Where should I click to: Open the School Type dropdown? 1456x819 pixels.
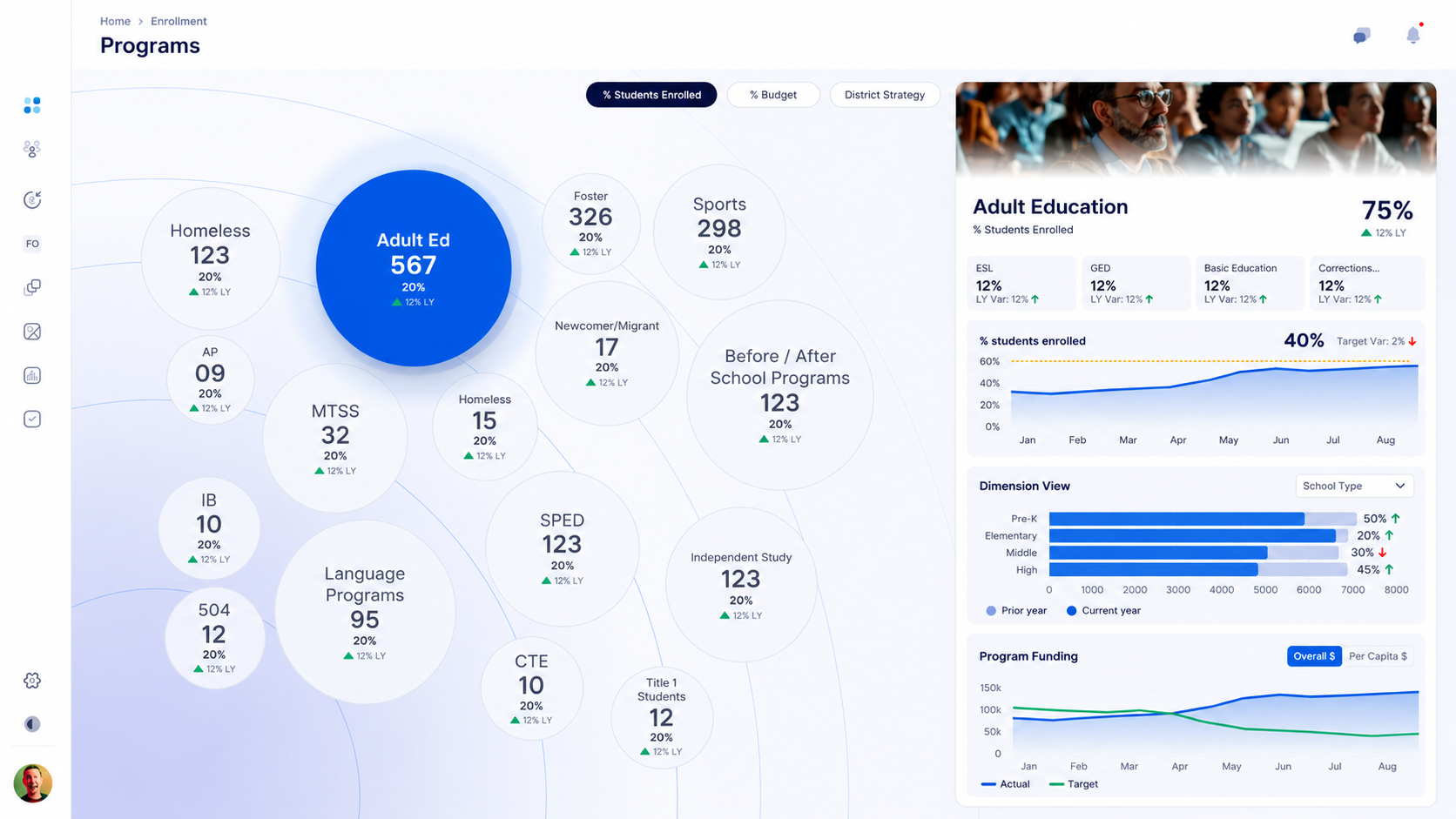pyautogui.click(x=1353, y=486)
